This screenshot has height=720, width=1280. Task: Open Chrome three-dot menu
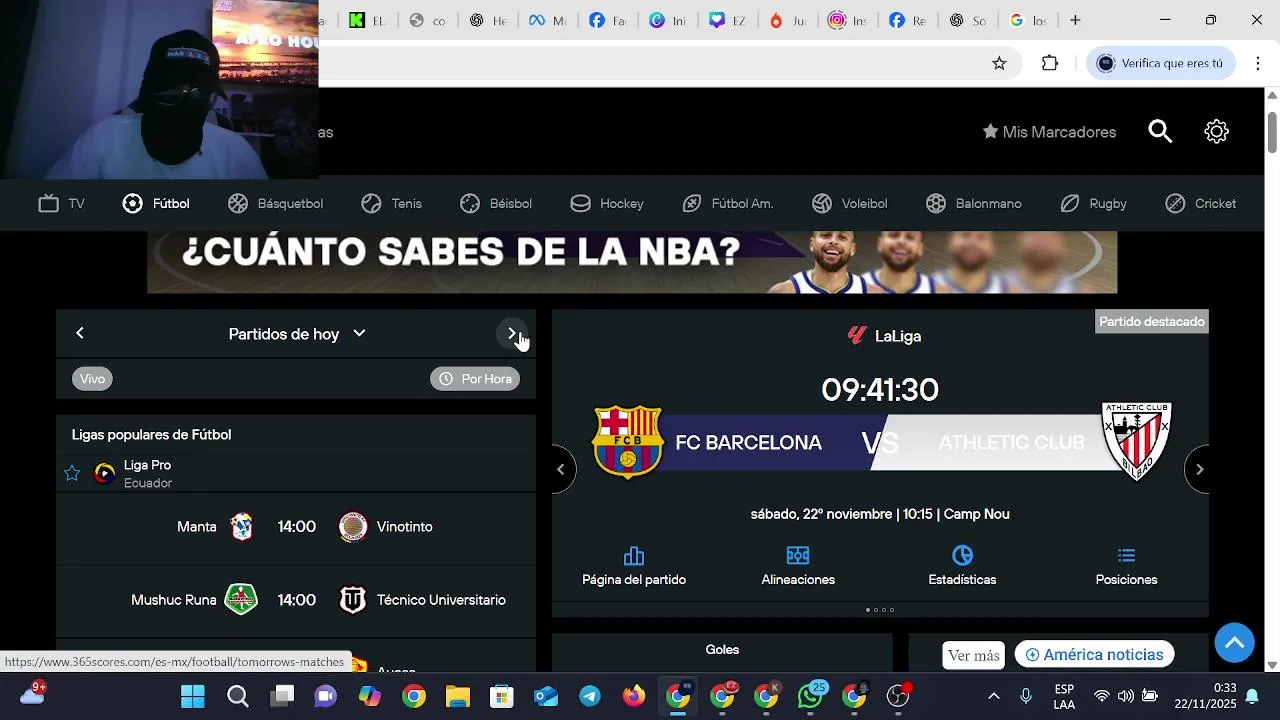(x=1257, y=63)
